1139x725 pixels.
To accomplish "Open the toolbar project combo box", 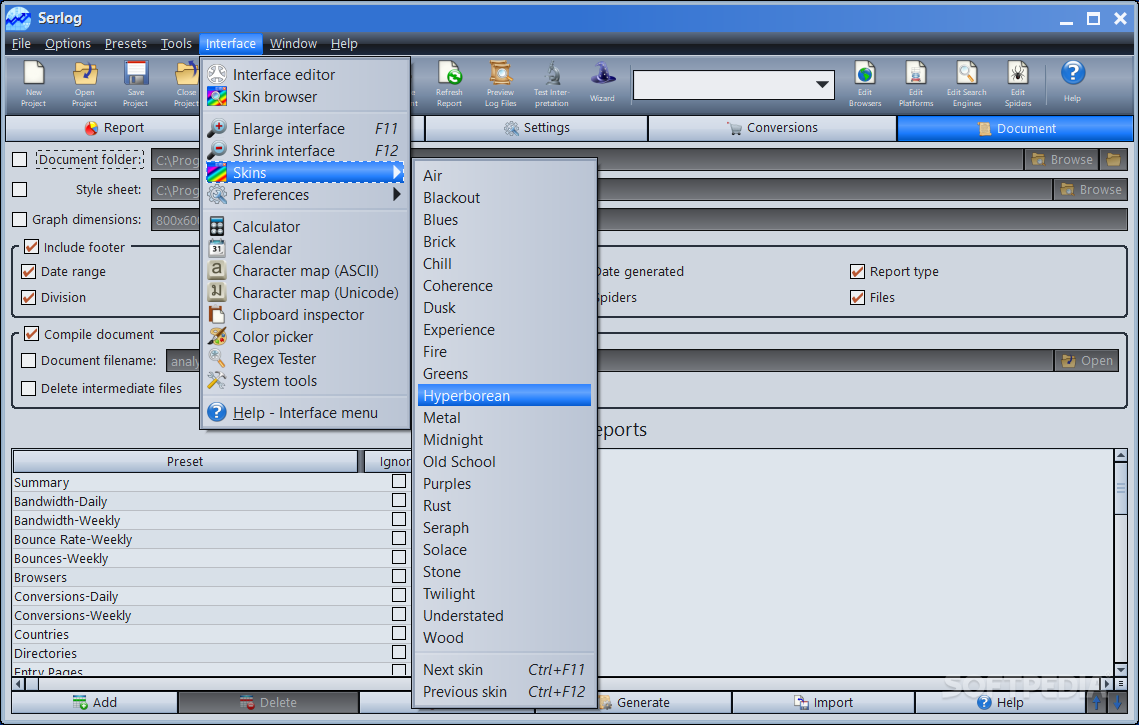I will tap(734, 85).
